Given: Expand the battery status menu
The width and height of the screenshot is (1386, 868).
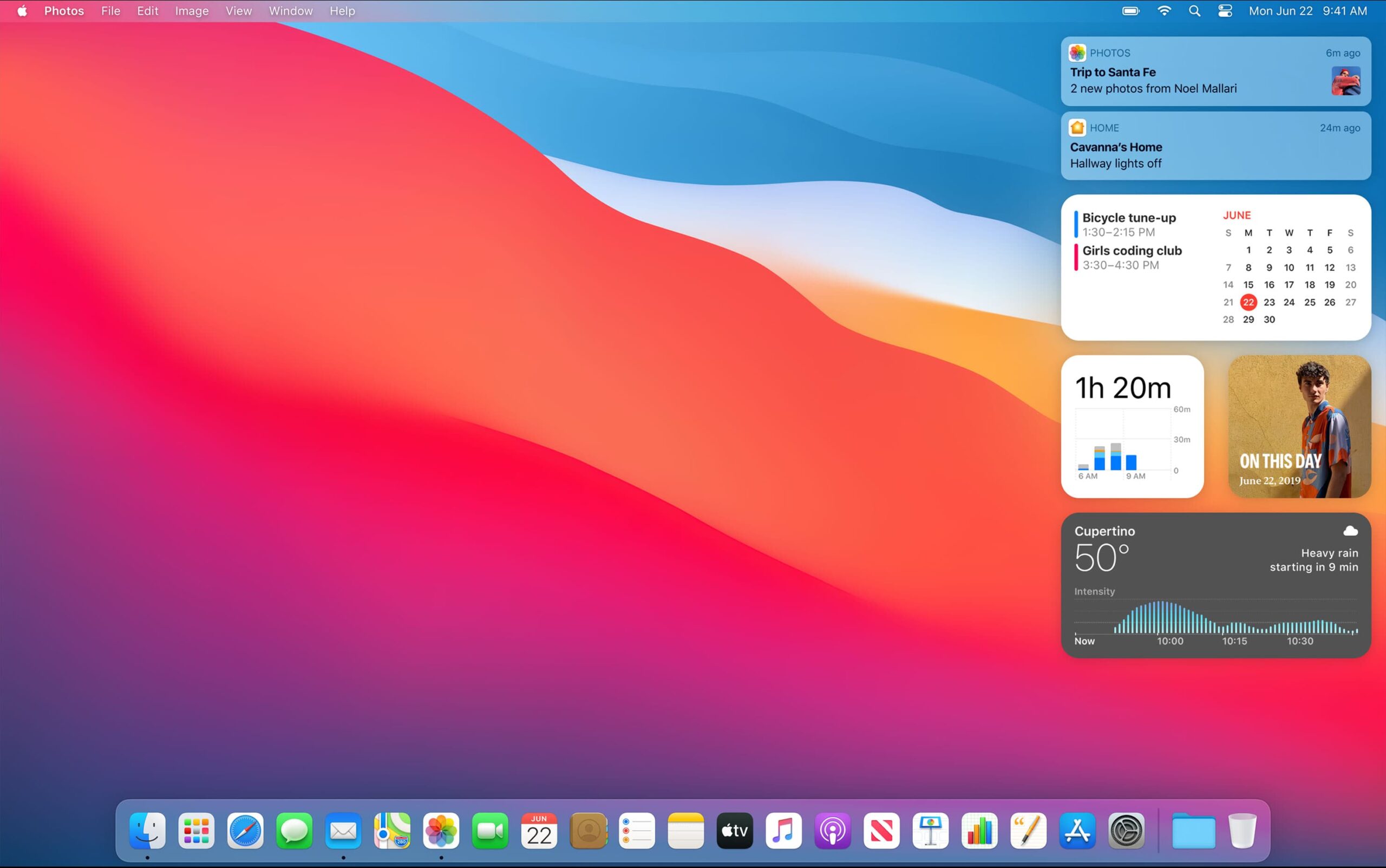Looking at the screenshot, I should pyautogui.click(x=1130, y=11).
